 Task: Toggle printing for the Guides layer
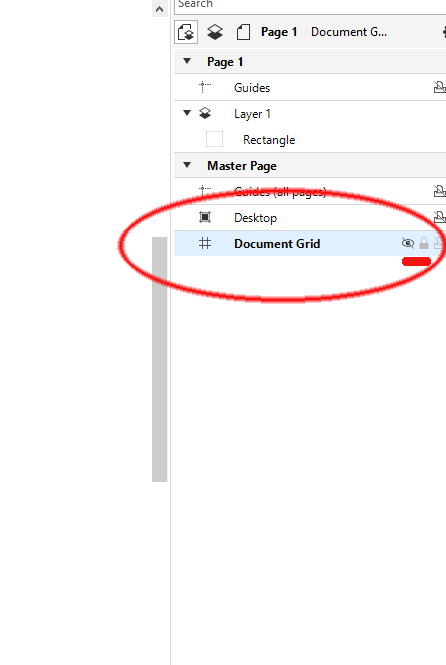(439, 87)
